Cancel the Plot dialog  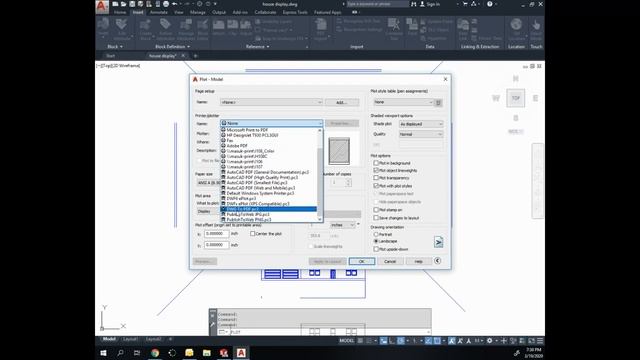point(390,261)
